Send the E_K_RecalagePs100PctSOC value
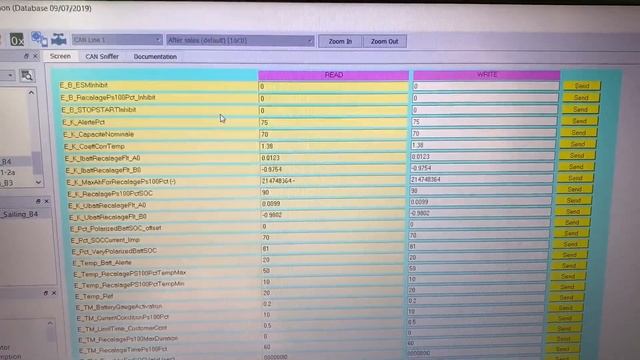The height and width of the screenshot is (360, 640). (574, 189)
